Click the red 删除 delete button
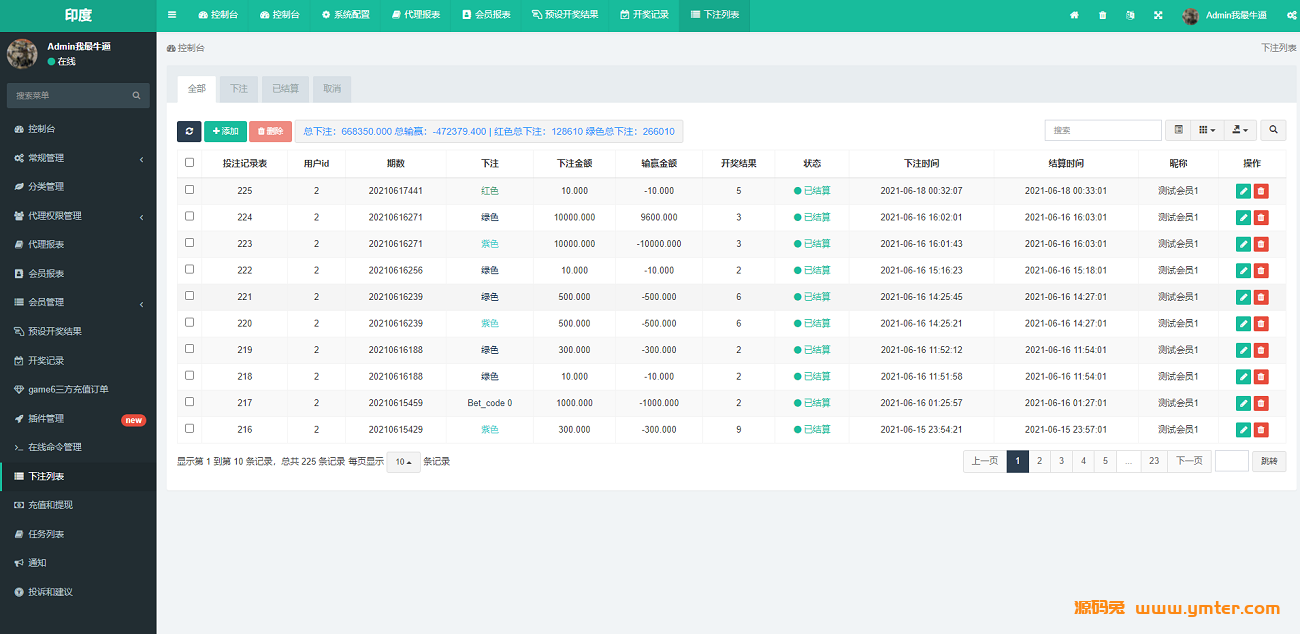 pos(270,131)
